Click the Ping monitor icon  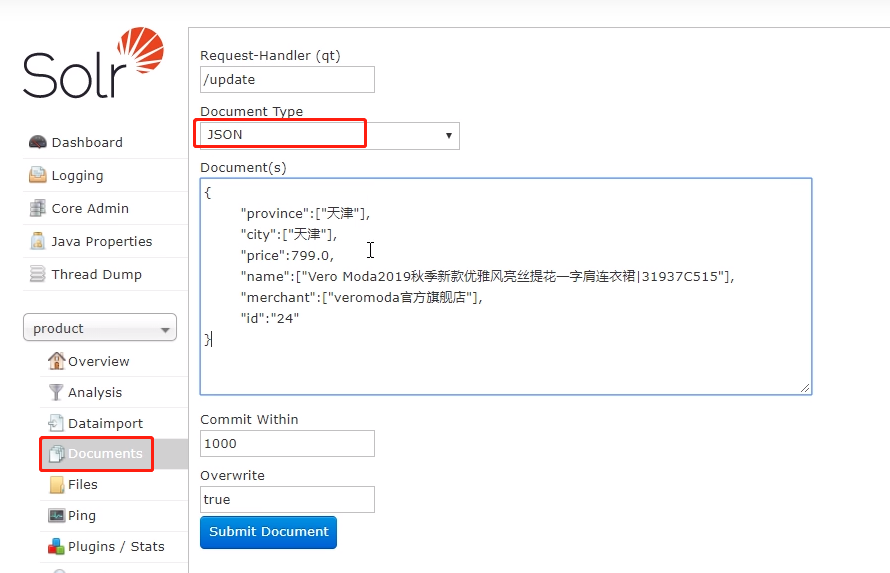[x=56, y=515]
